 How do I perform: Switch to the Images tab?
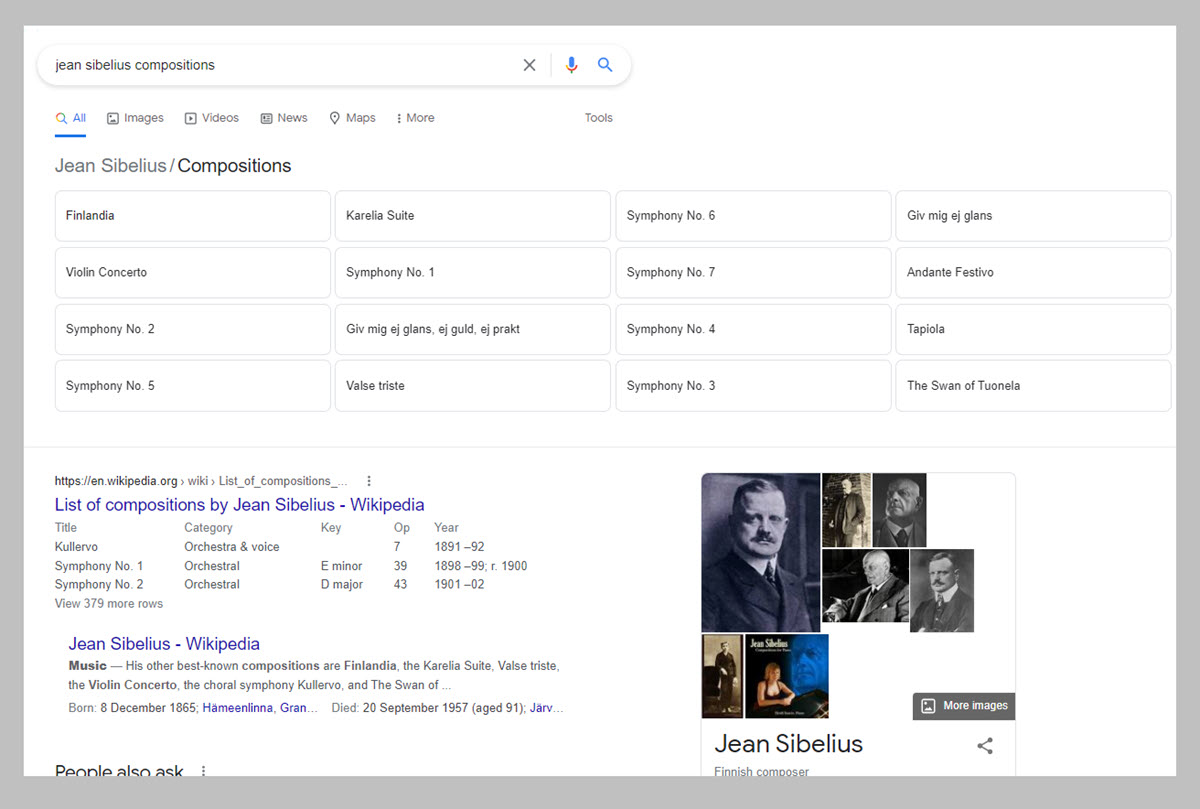coord(135,118)
